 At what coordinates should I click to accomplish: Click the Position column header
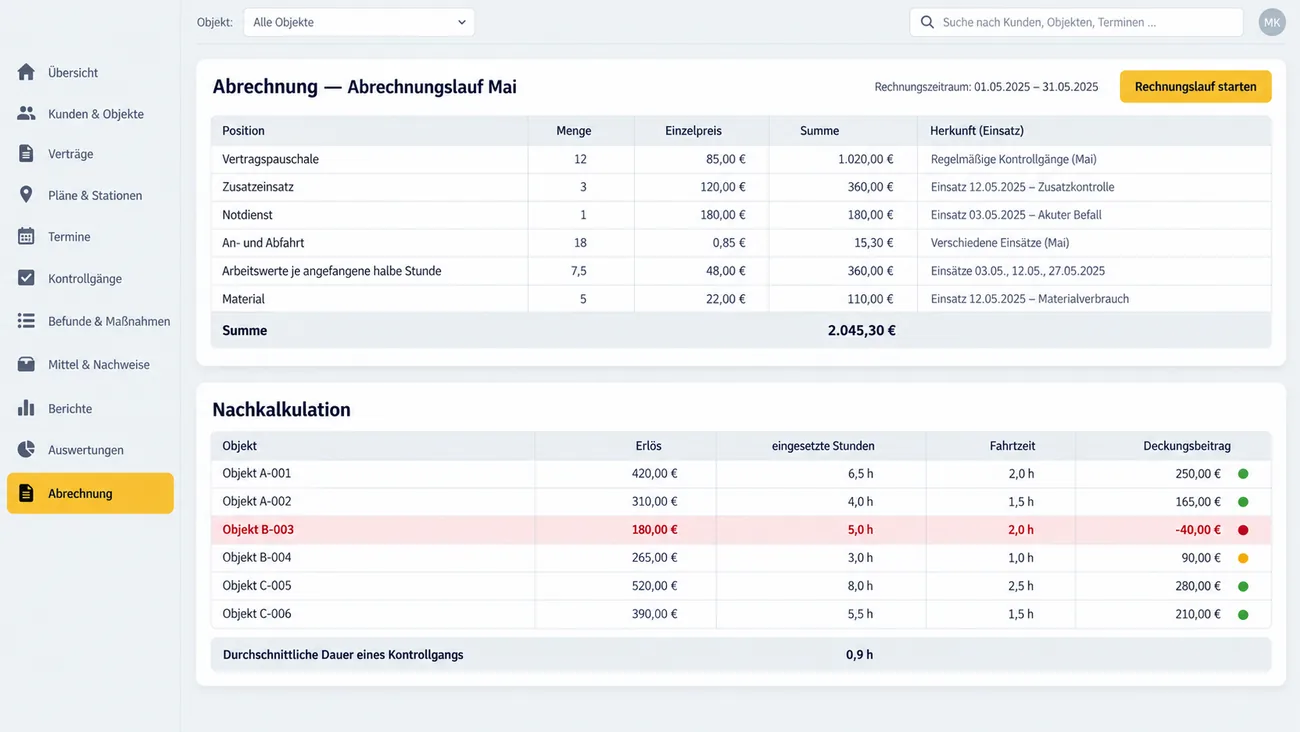(x=243, y=131)
